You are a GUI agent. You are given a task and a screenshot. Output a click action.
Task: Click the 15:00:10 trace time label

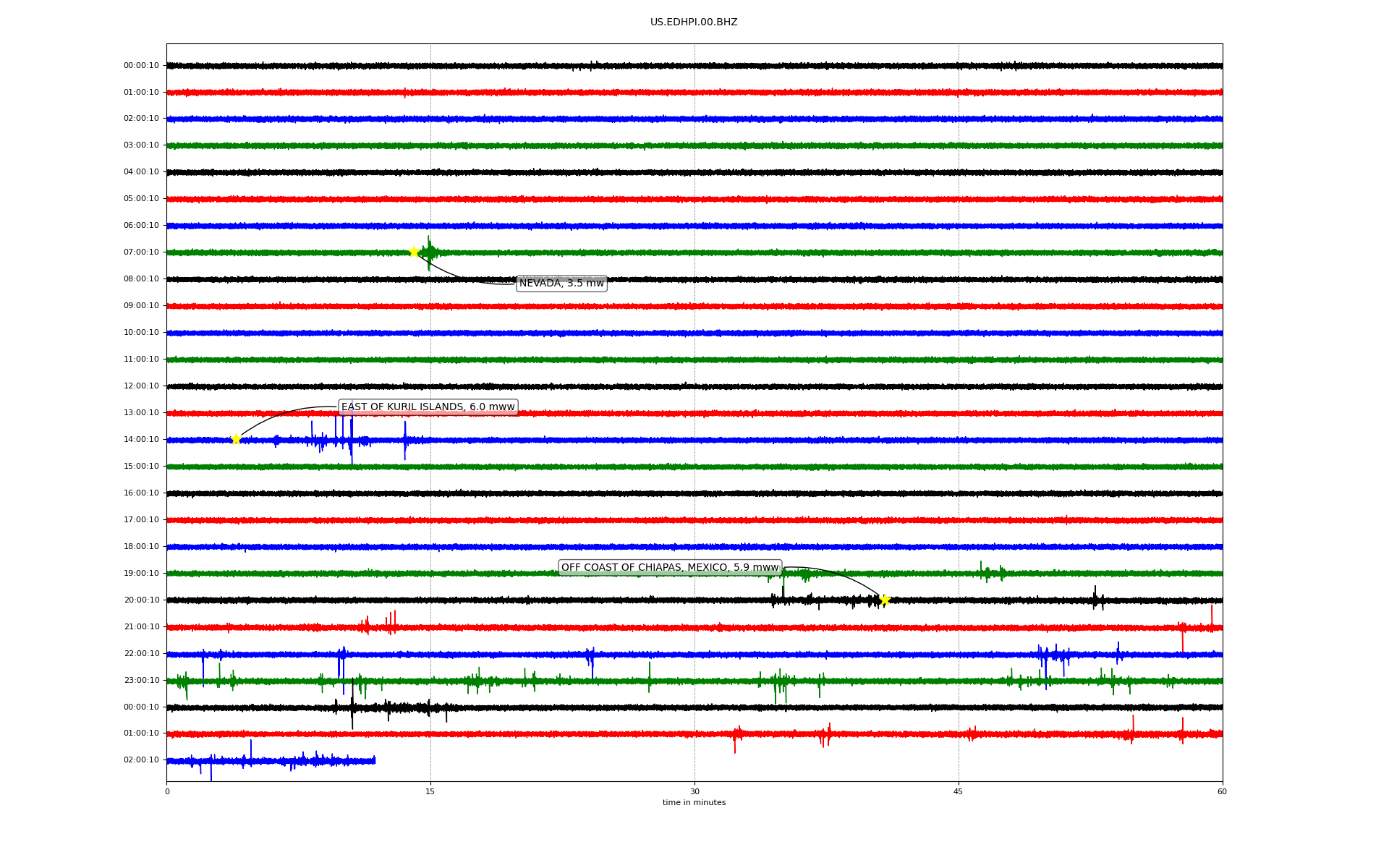141,467
